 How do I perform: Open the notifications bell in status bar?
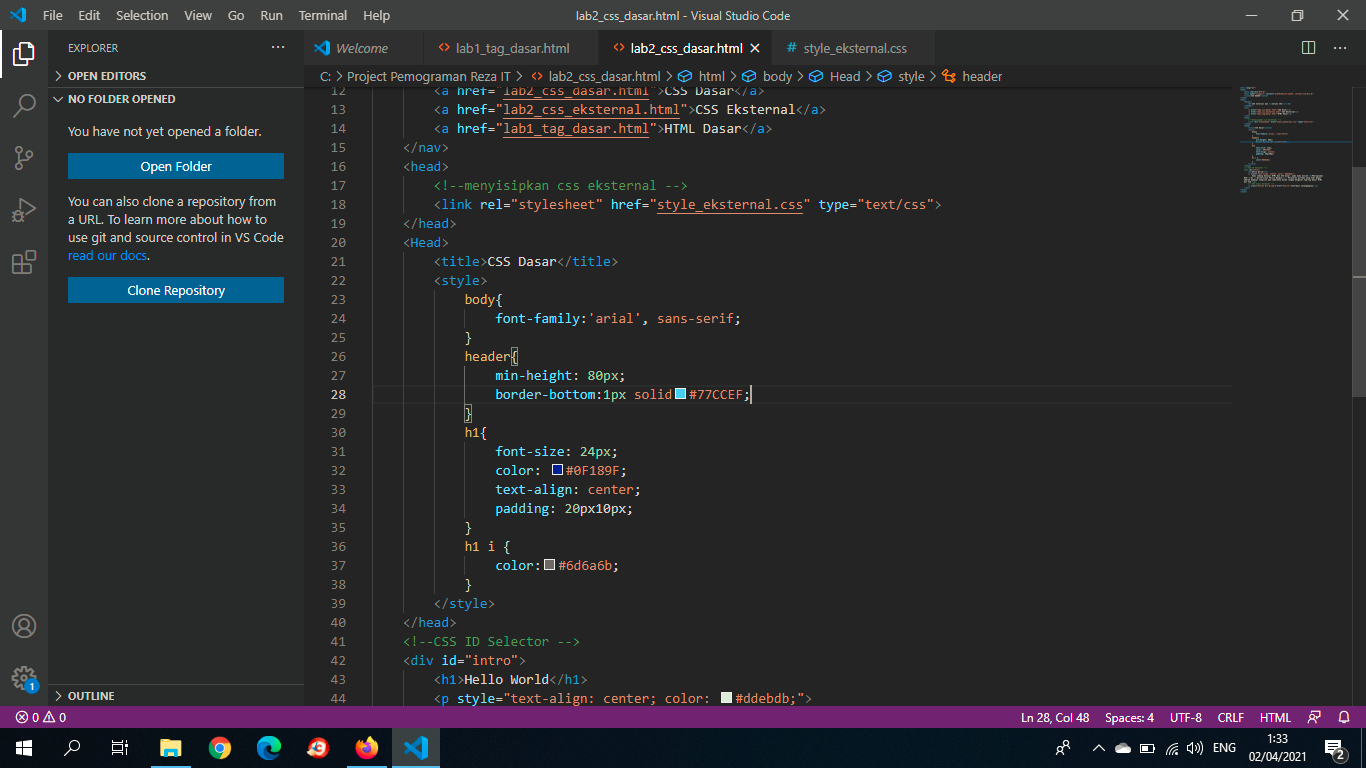[1344, 718]
